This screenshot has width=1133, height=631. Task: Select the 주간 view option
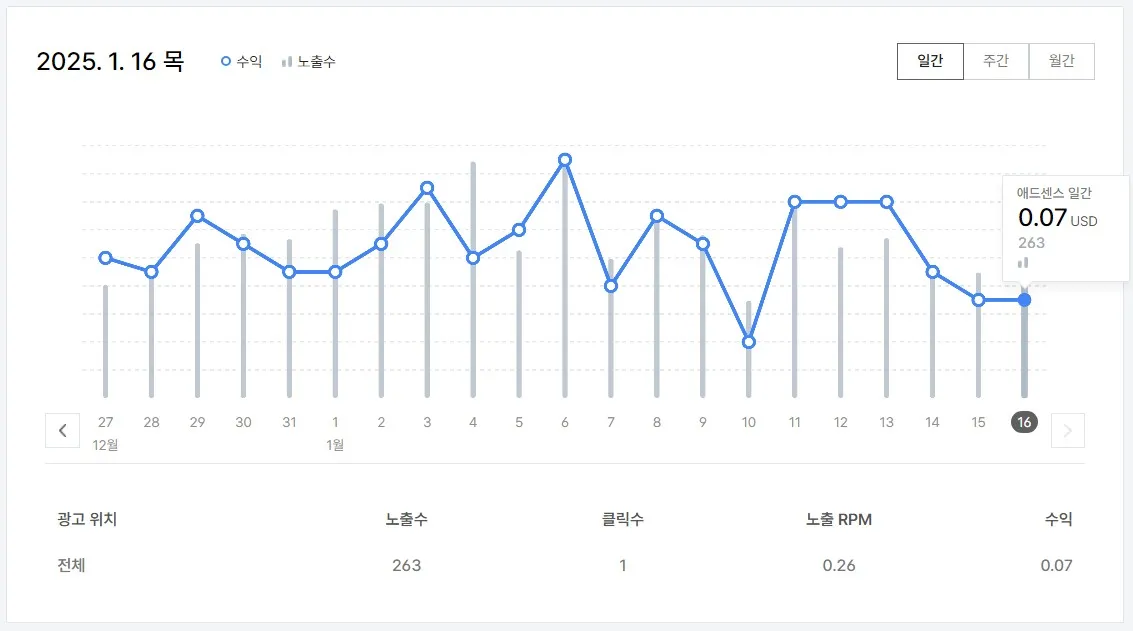996,61
